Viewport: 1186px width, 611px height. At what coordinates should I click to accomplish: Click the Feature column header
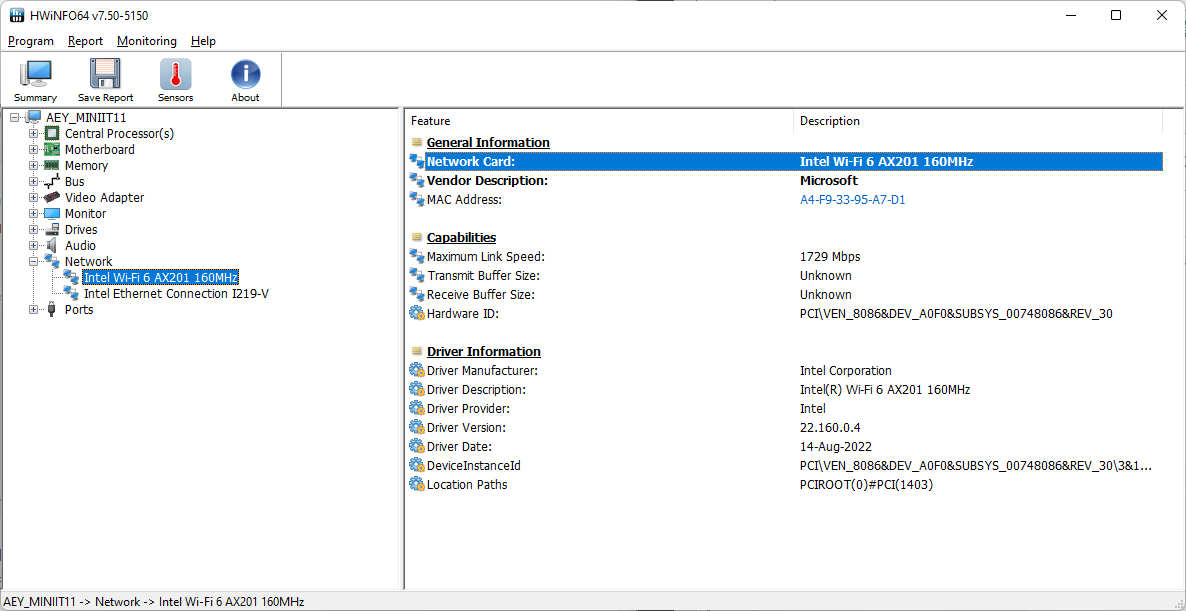600,121
